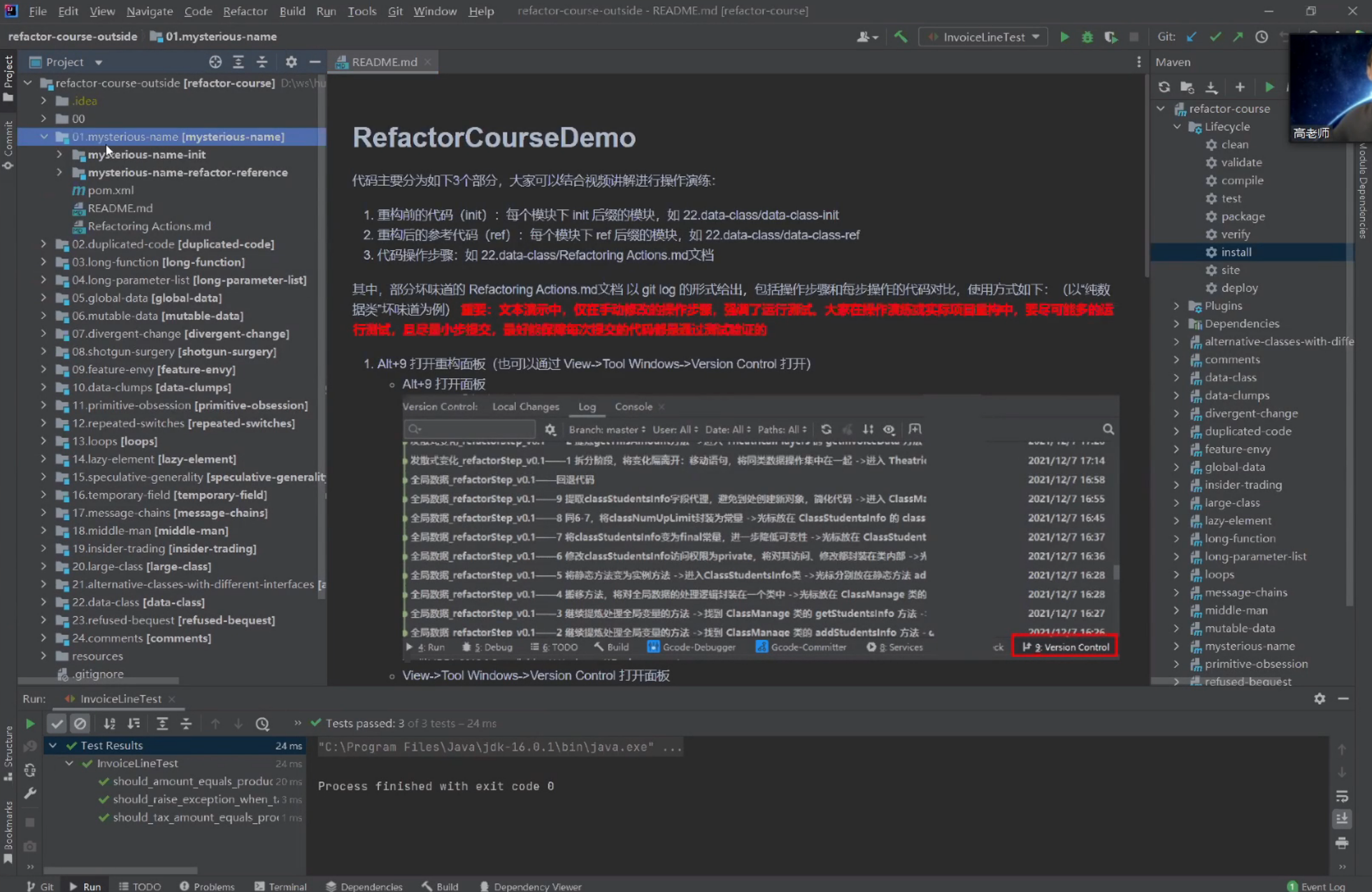Open InvoiceLineTest run configuration dropdown

tap(983, 37)
